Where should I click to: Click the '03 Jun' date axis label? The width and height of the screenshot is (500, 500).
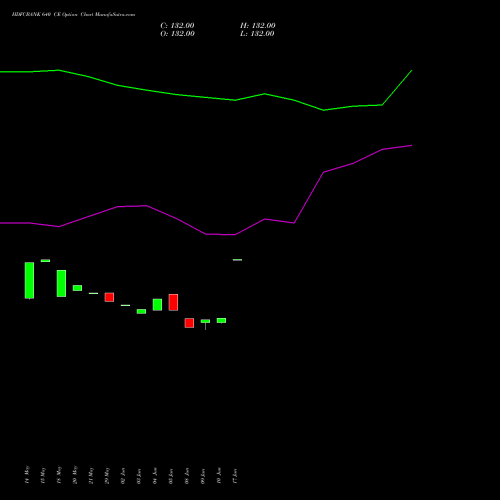(x=139, y=475)
